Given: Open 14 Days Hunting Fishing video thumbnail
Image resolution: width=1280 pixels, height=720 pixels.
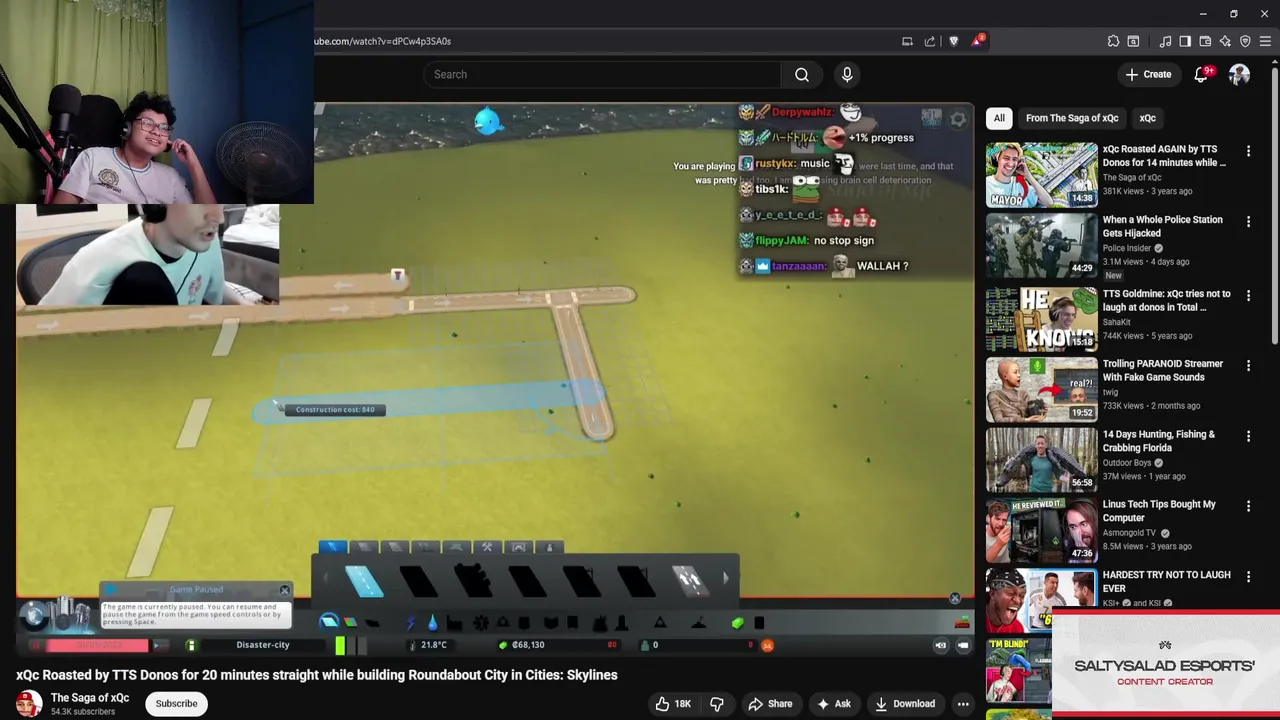Looking at the screenshot, I should pos(1041,460).
